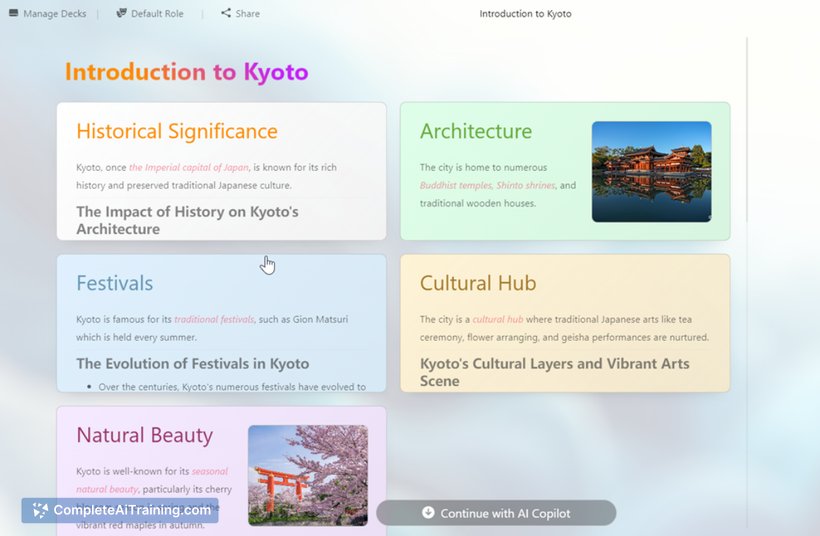Open the Share option

(x=241, y=14)
